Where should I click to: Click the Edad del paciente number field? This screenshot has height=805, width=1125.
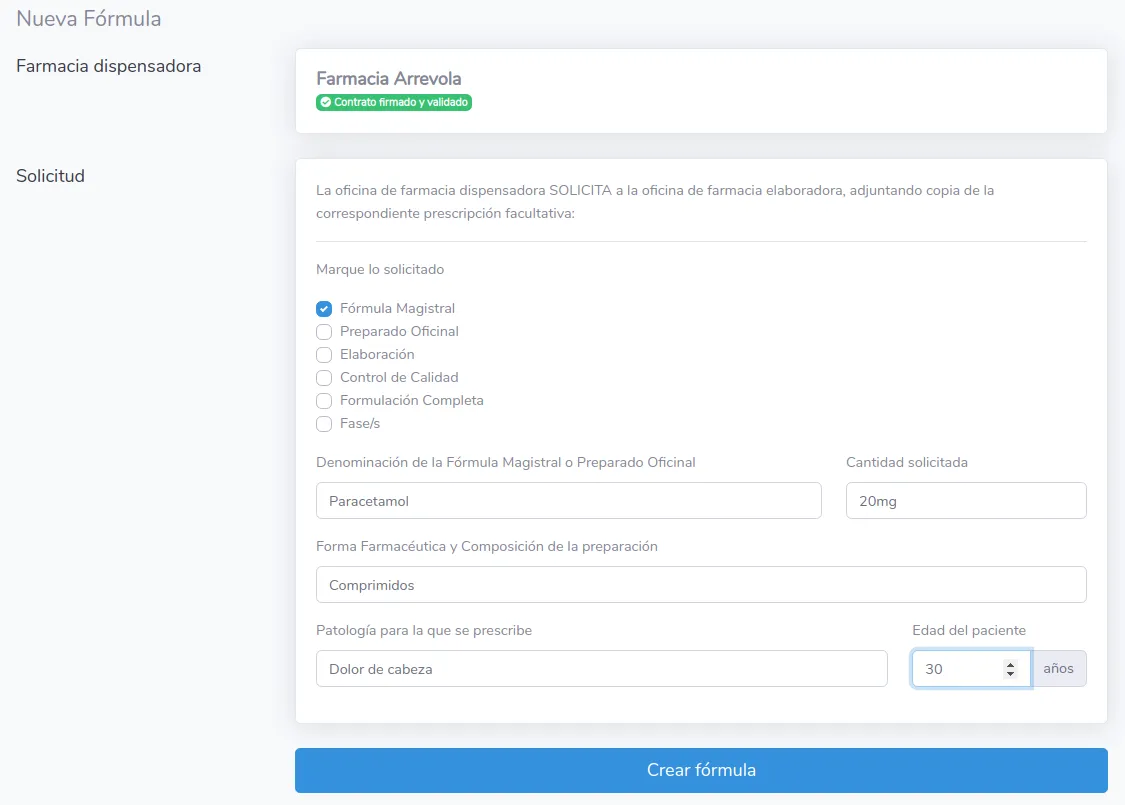(971, 669)
